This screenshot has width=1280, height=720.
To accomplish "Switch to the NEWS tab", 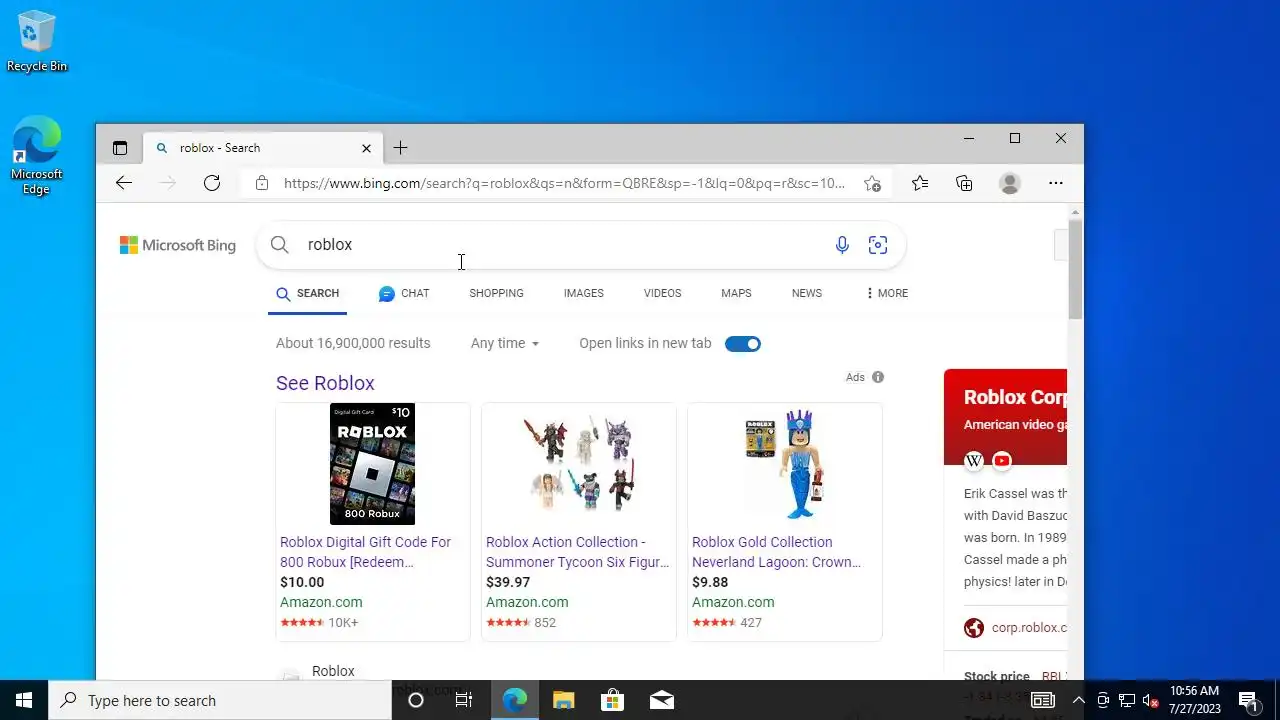I will [x=806, y=293].
